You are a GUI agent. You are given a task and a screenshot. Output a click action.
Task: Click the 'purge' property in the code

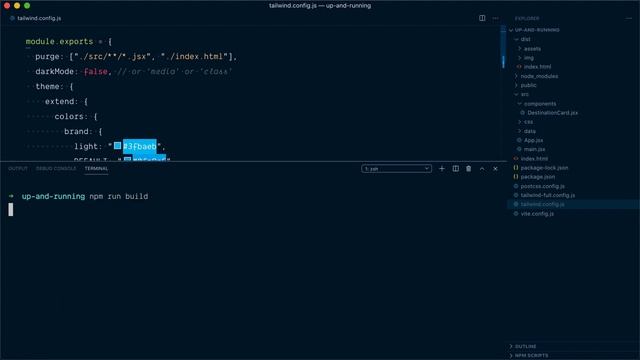point(47,57)
